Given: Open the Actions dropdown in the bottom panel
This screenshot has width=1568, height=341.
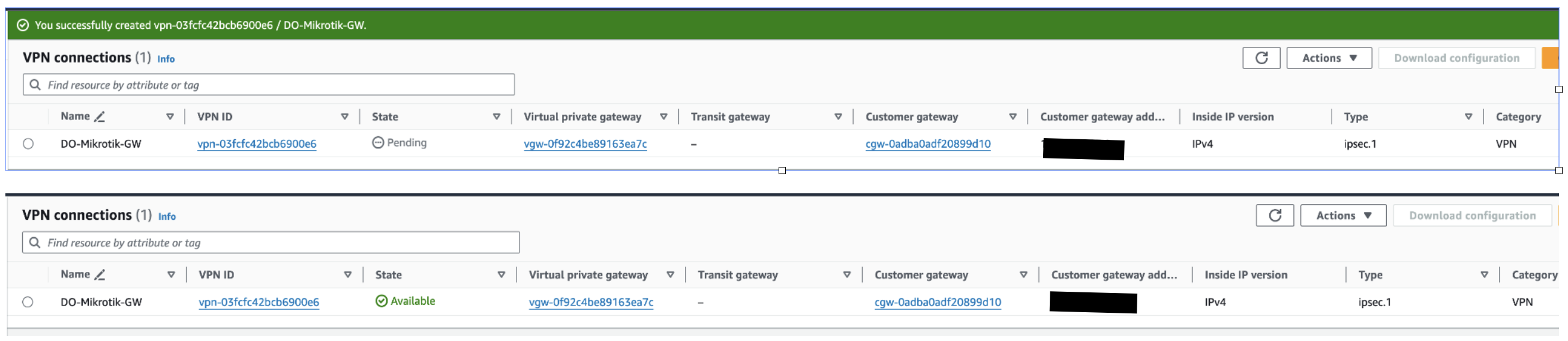Looking at the screenshot, I should click(1343, 216).
